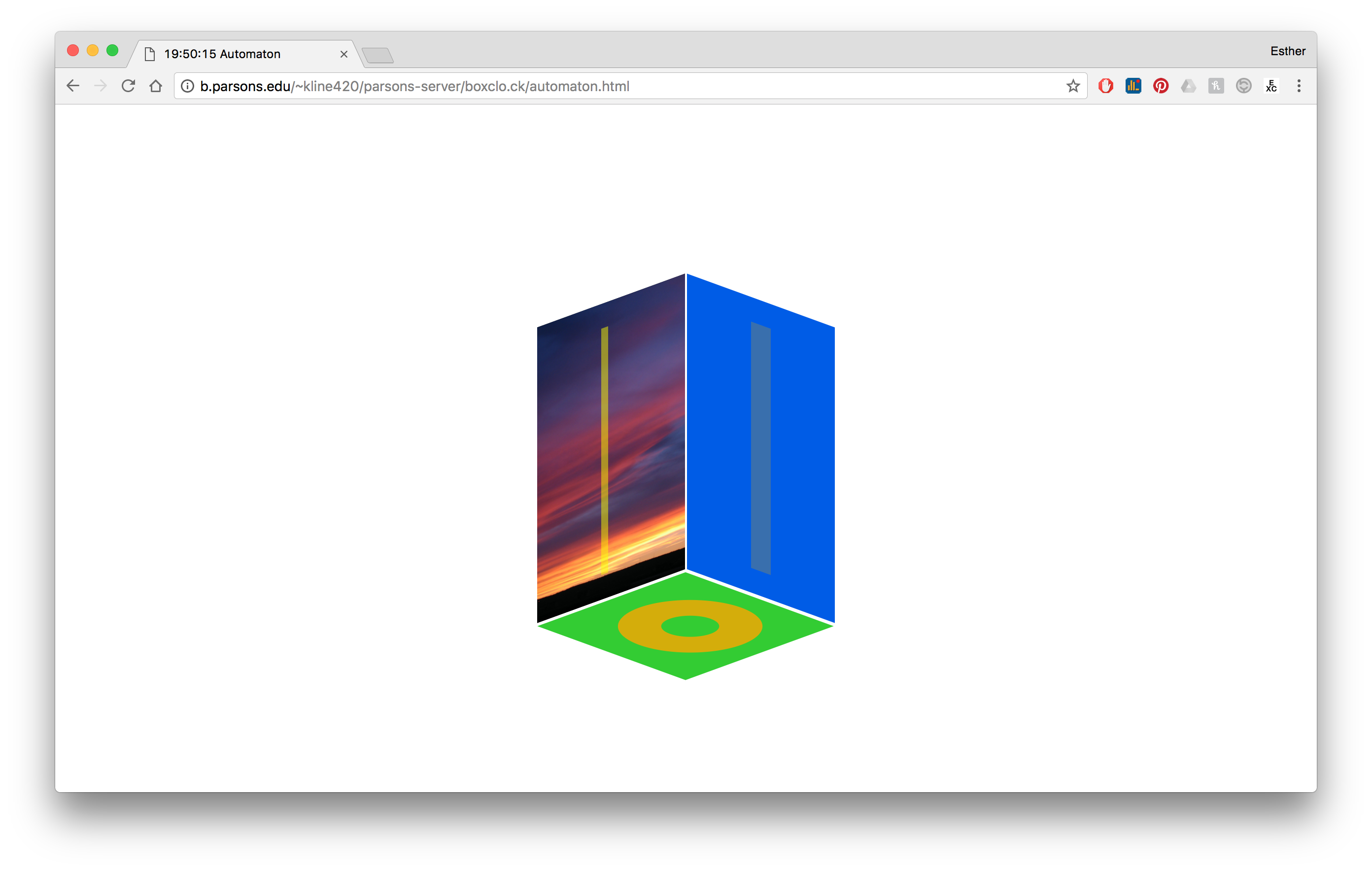Bookmark this page with the star icon

click(1073, 86)
